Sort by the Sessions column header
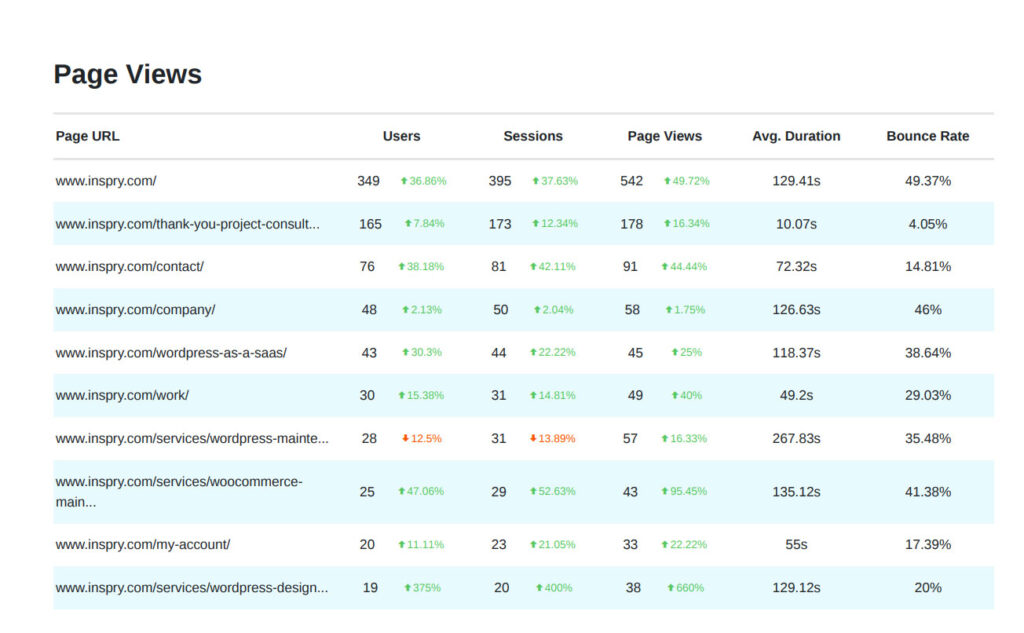Viewport: 1024px width, 633px height. point(532,136)
